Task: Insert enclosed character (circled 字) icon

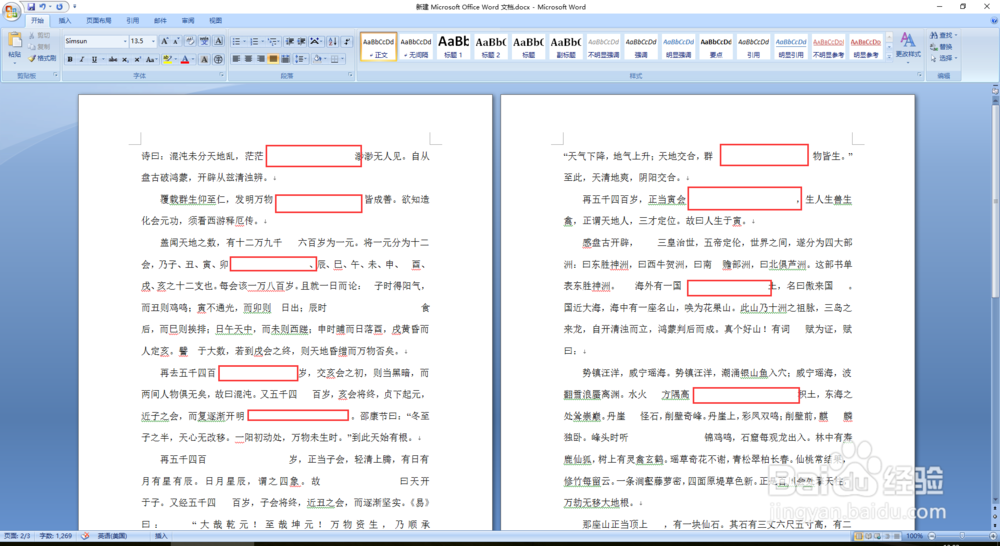Action: tap(218, 59)
